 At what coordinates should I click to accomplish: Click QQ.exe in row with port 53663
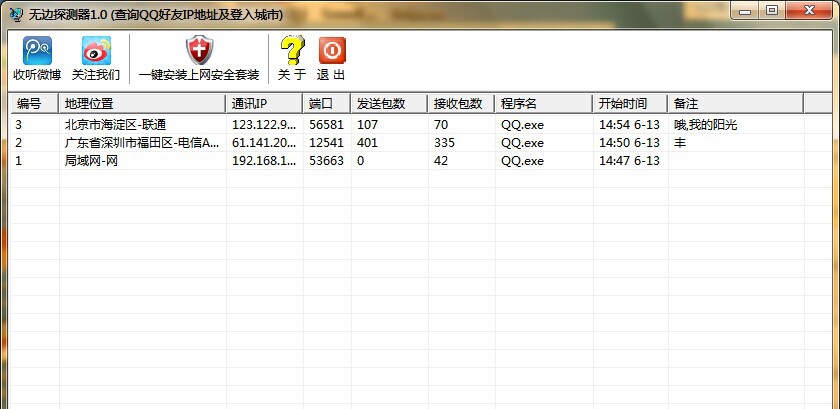(x=522, y=161)
